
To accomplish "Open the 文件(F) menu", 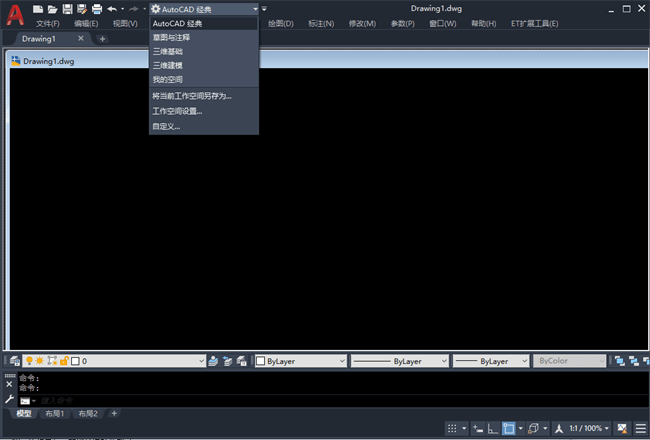I will coord(48,24).
